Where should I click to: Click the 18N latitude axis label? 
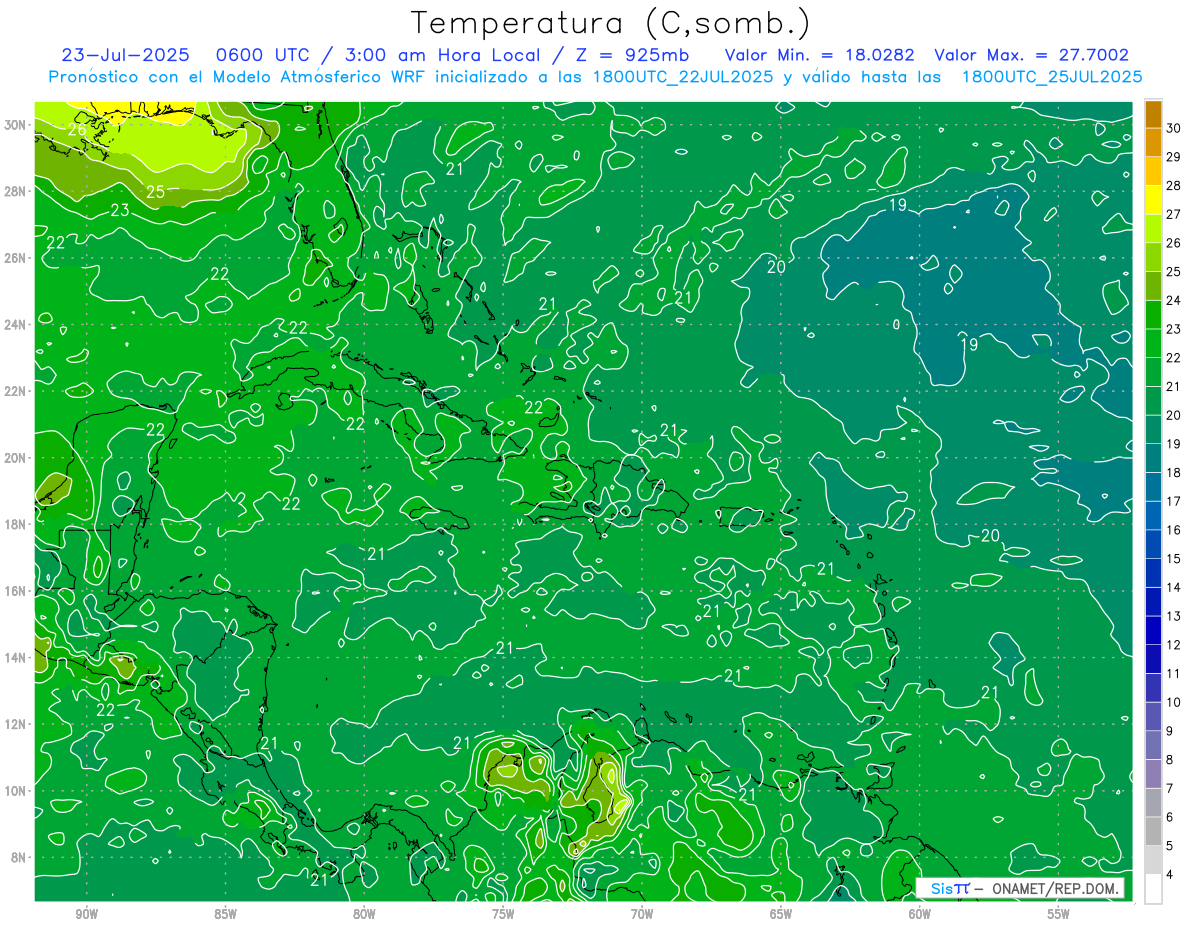(x=17, y=524)
